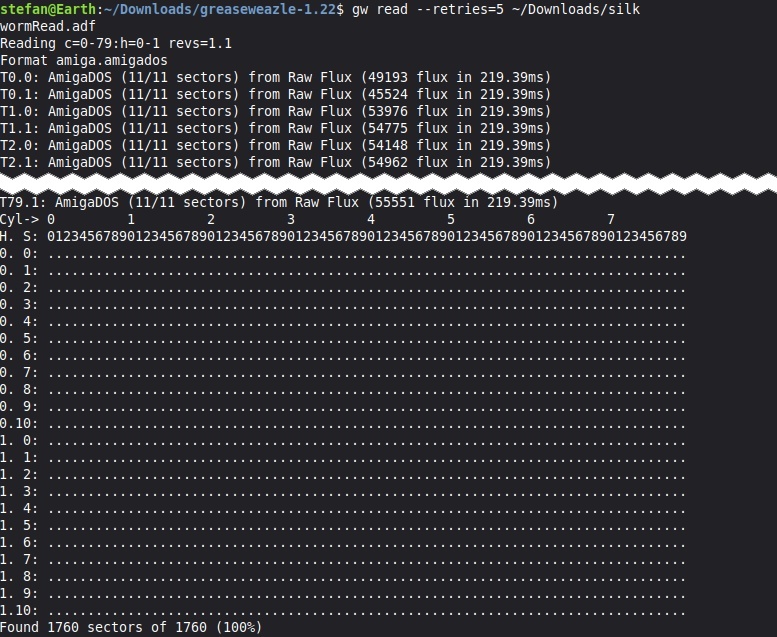Click the prompt text "stefan@Earth"
Image resolution: width=777 pixels, height=637 pixels.
[x=48, y=9]
